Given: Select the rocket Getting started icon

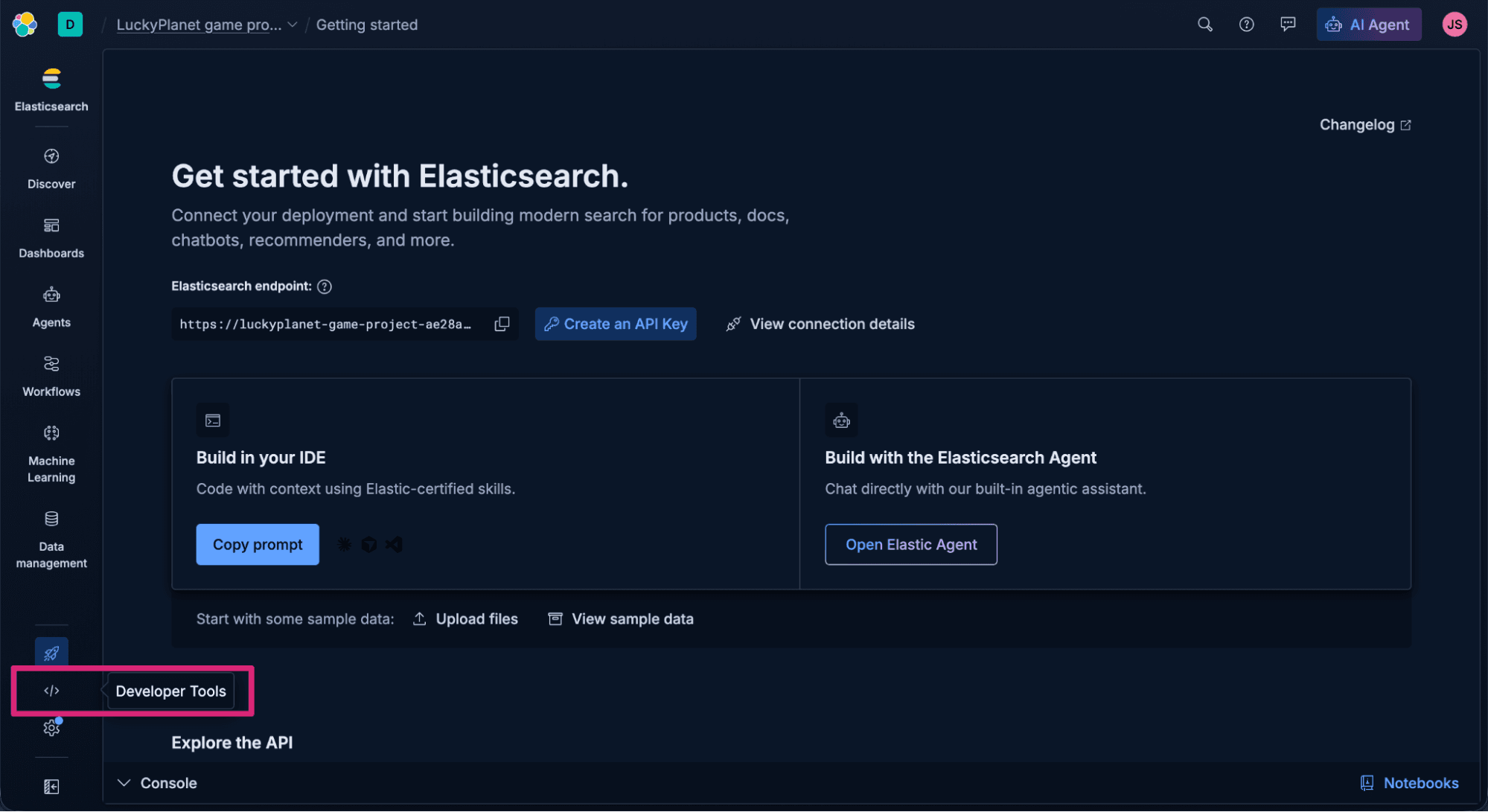Looking at the screenshot, I should pos(51,653).
